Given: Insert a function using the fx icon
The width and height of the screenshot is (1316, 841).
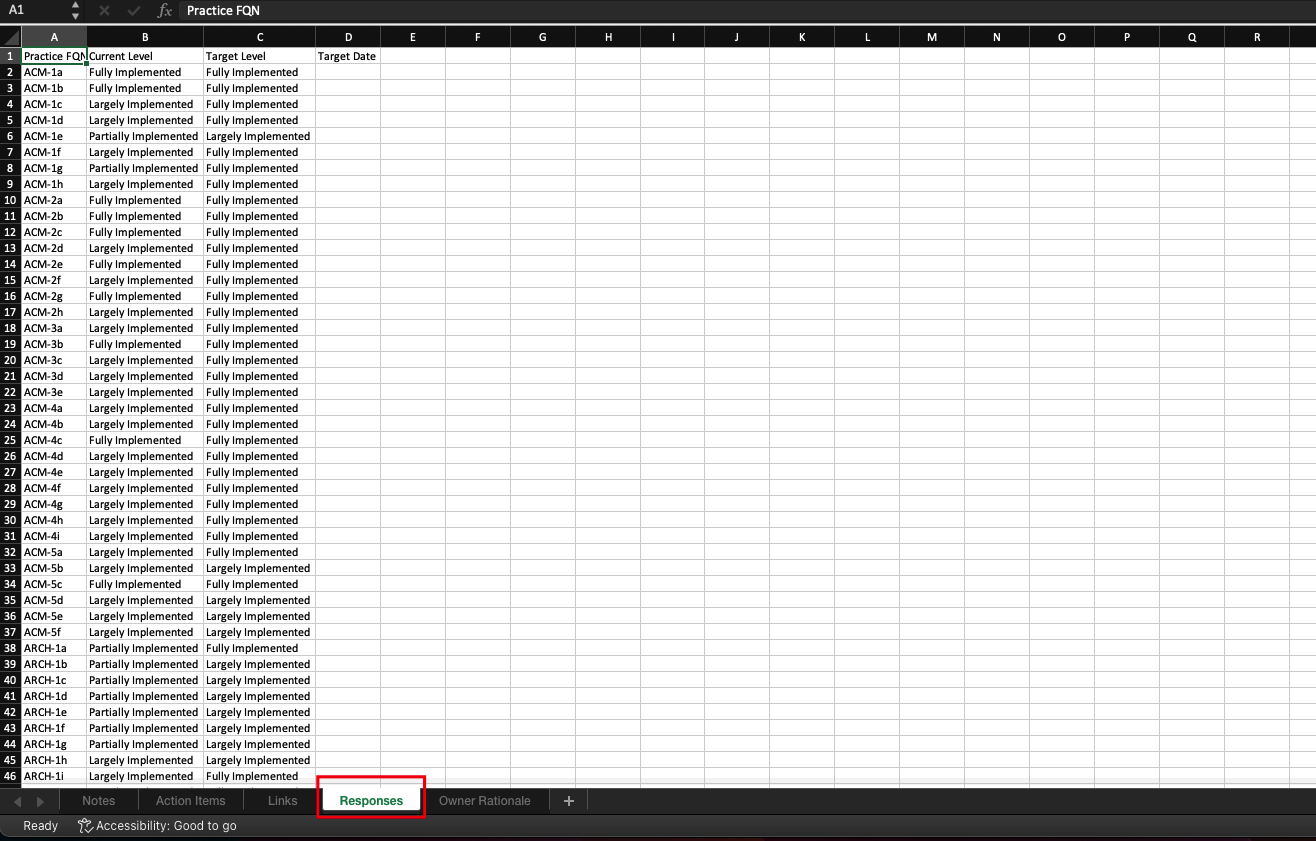Looking at the screenshot, I should 166,11.
